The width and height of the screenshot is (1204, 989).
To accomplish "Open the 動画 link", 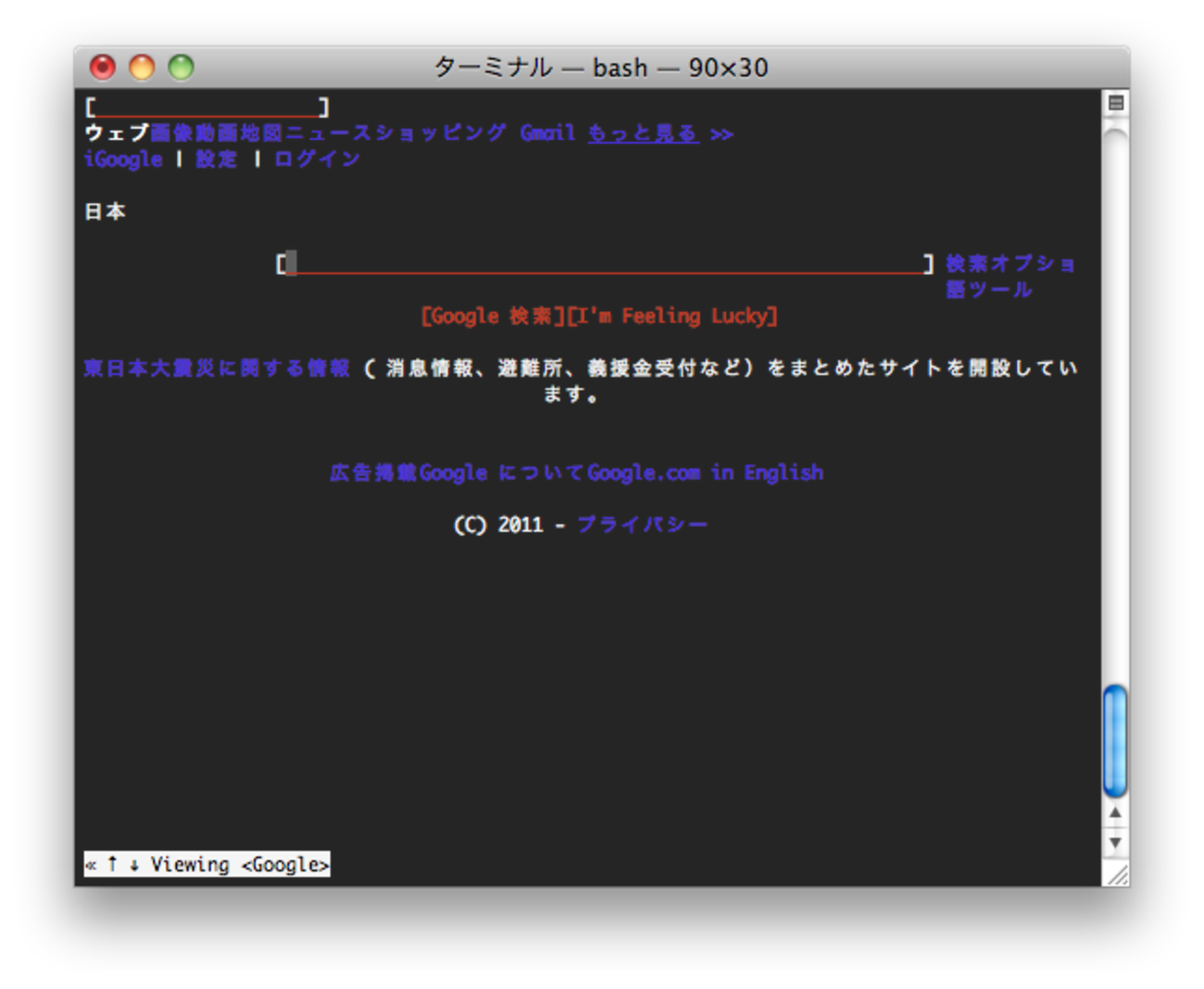I will click(x=217, y=133).
